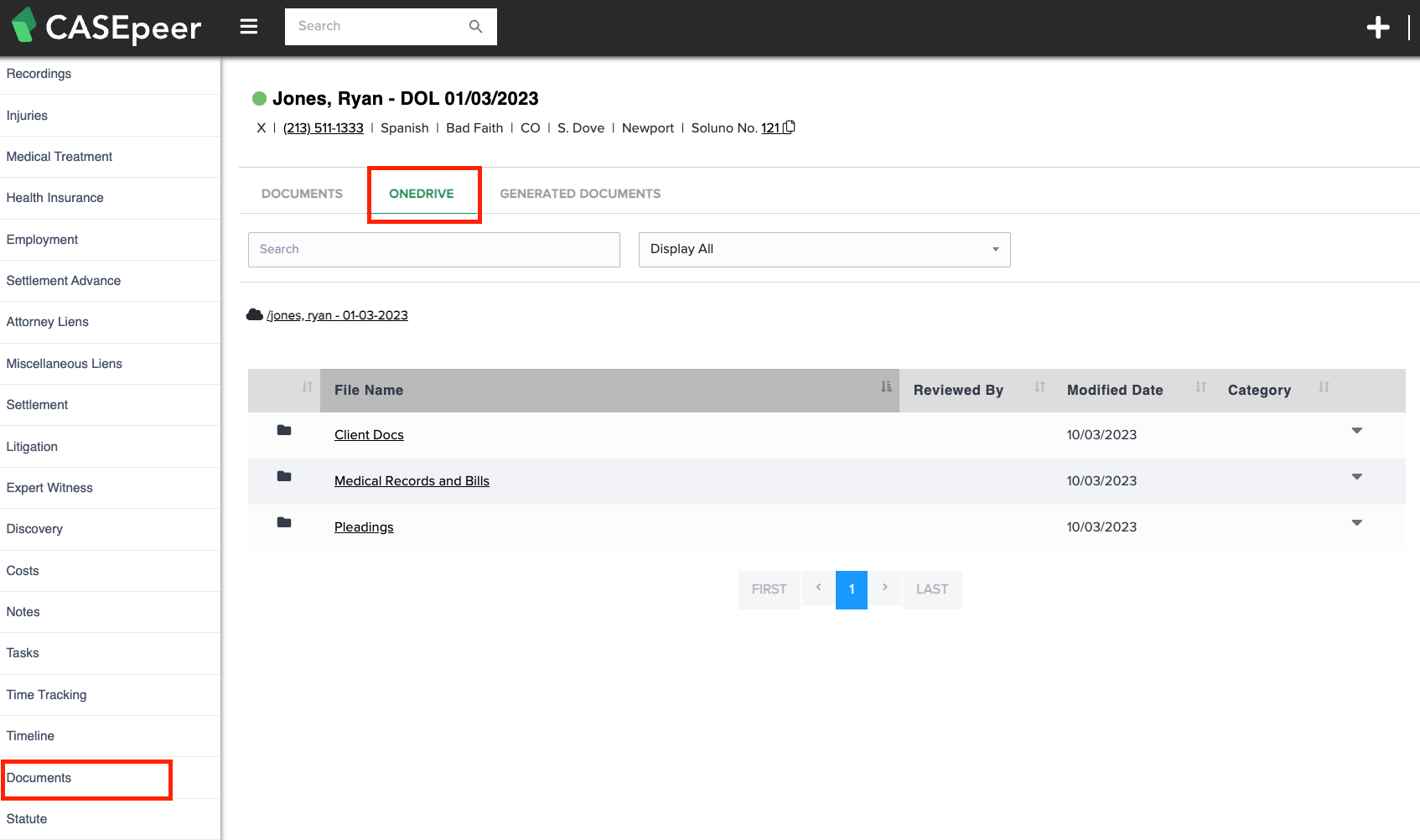Select the OneDrive tab

point(422,194)
